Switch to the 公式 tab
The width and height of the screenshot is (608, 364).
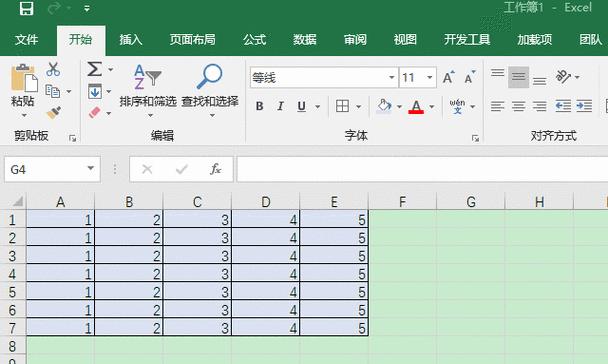(x=254, y=40)
